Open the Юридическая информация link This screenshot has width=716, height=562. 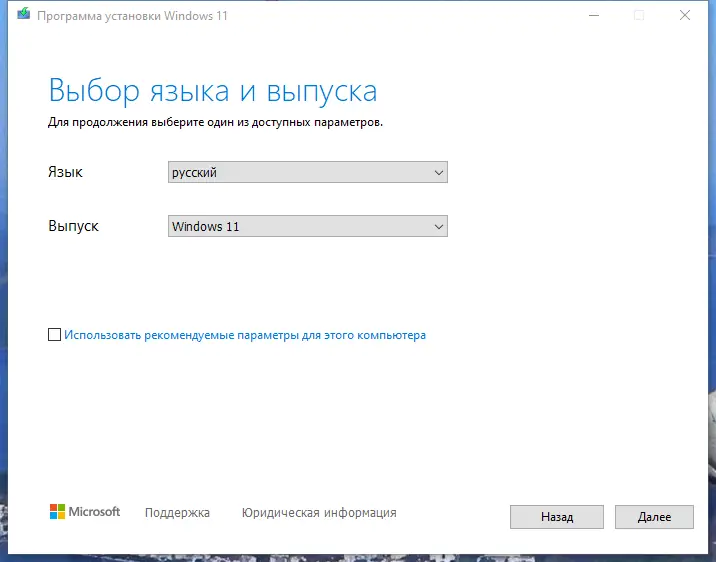[x=319, y=513]
